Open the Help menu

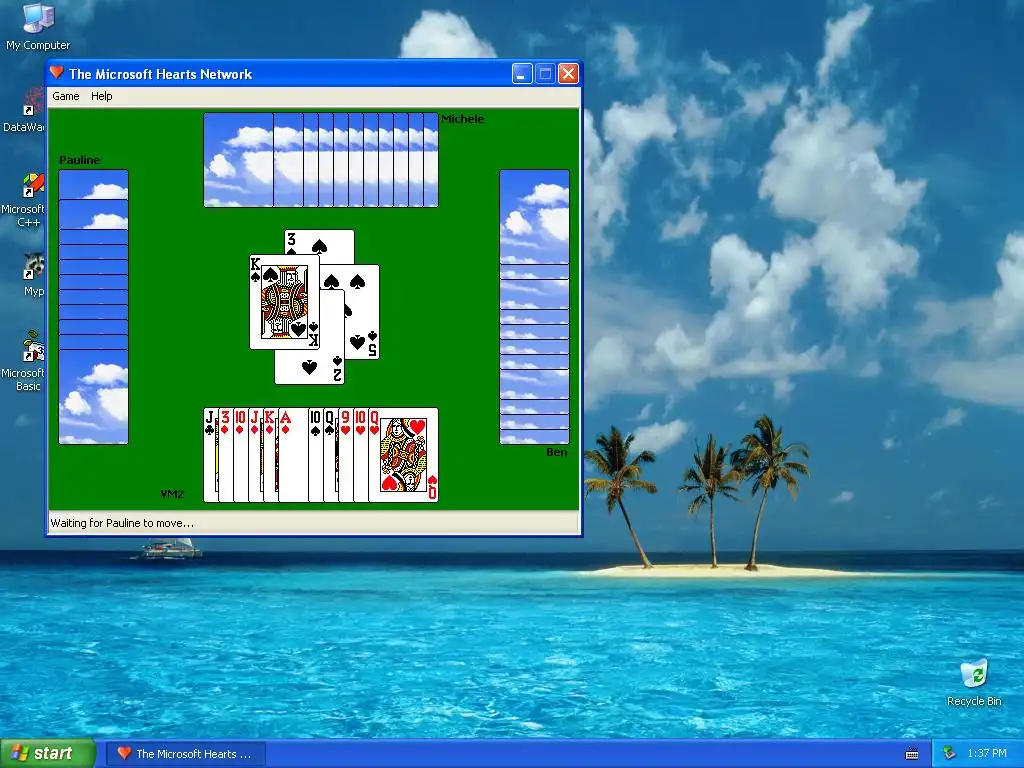pos(101,96)
